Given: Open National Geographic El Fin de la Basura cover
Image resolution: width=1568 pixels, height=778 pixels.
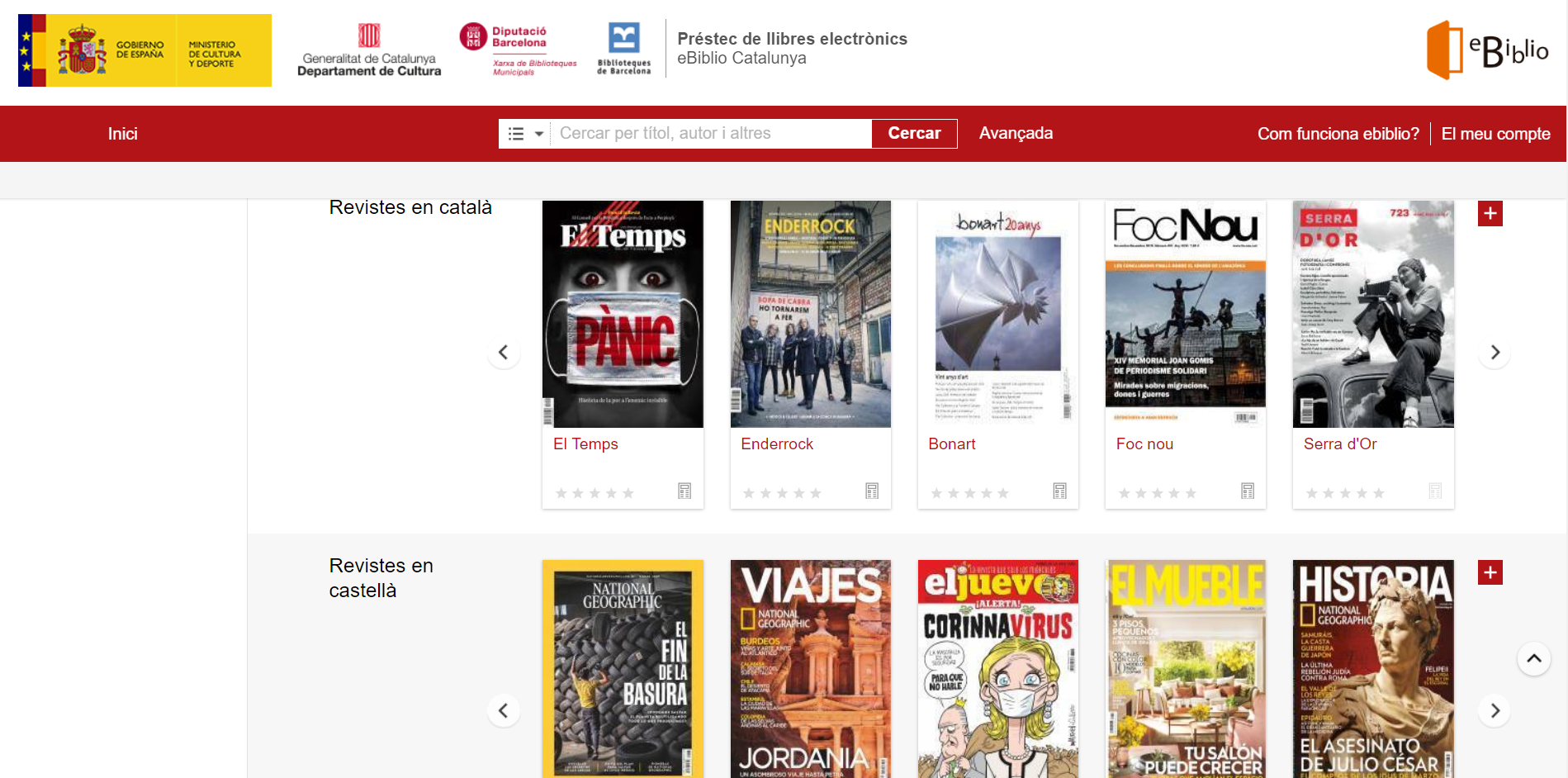Looking at the screenshot, I should (x=623, y=669).
